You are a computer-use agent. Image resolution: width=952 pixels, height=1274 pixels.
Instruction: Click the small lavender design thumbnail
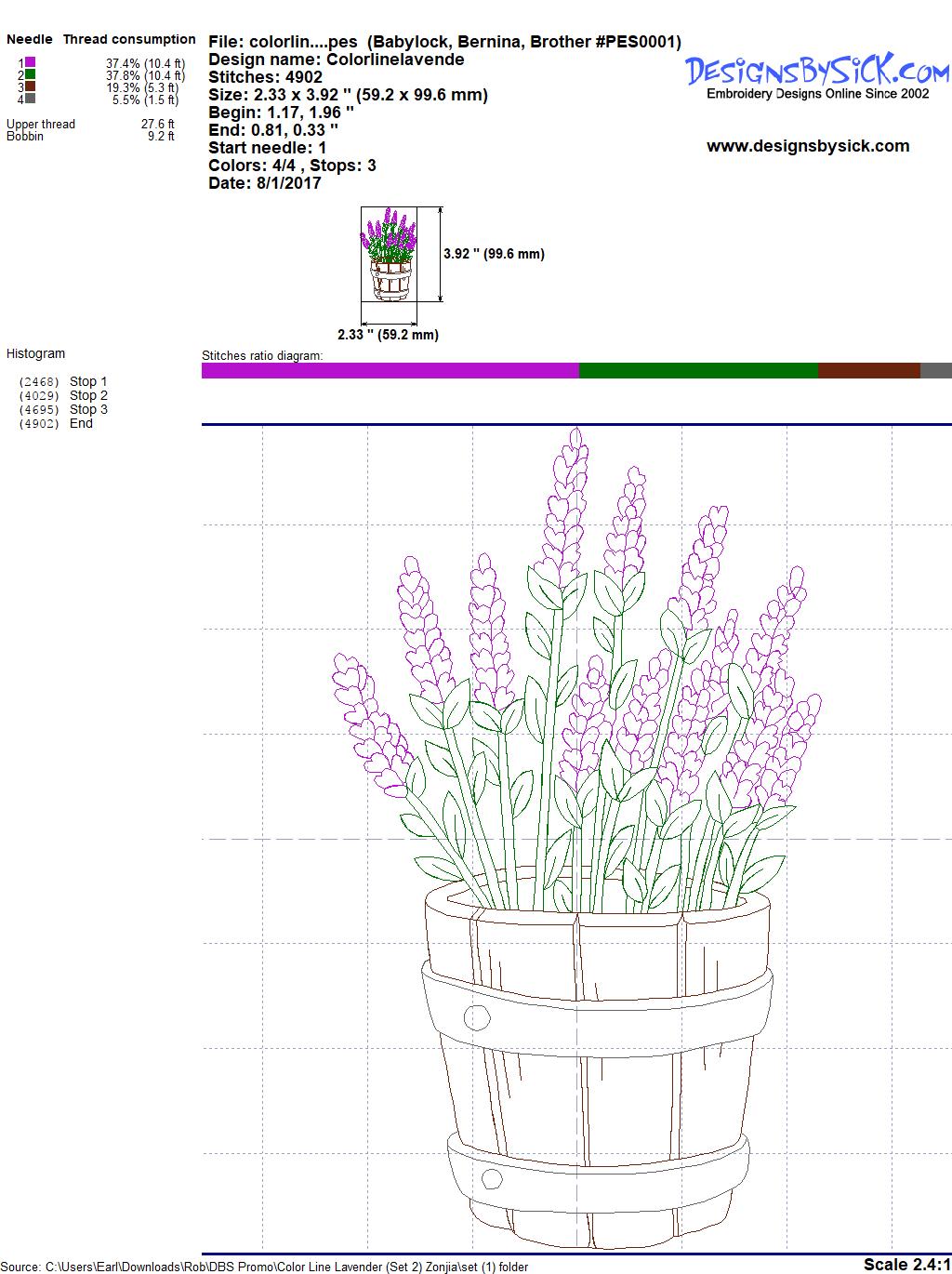[x=389, y=254]
